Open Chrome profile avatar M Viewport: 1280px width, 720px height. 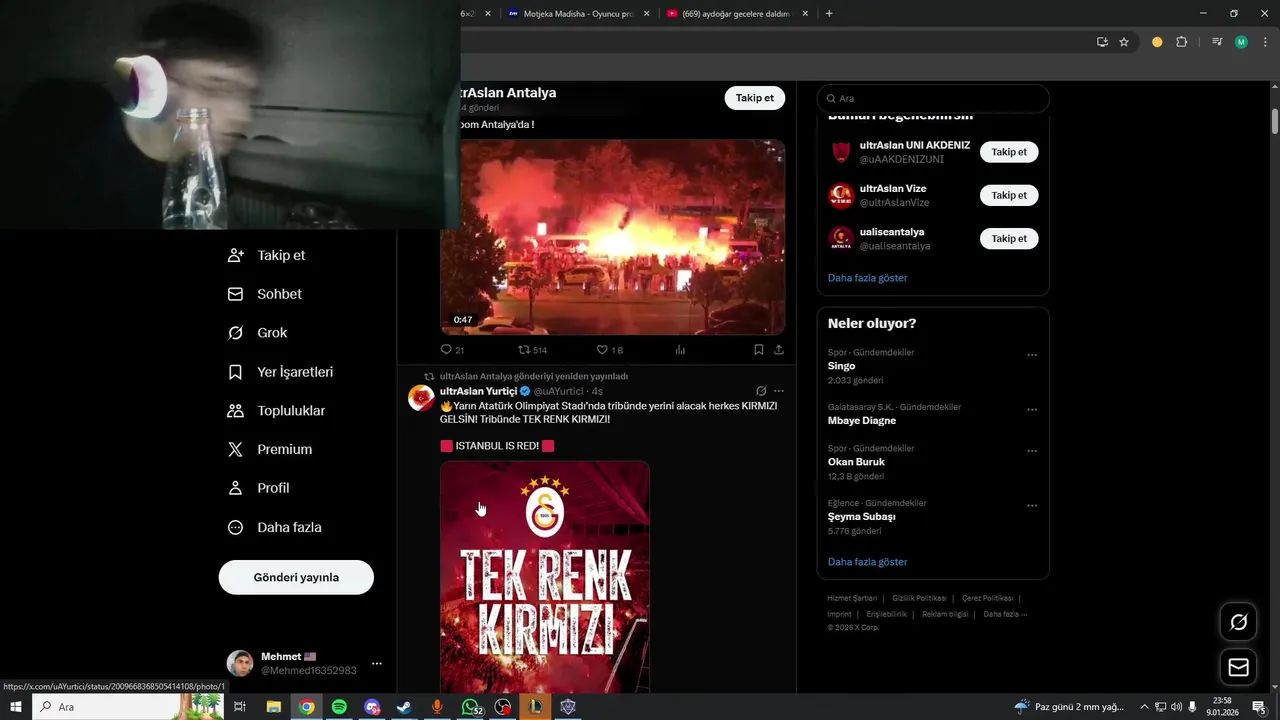[x=1241, y=42]
